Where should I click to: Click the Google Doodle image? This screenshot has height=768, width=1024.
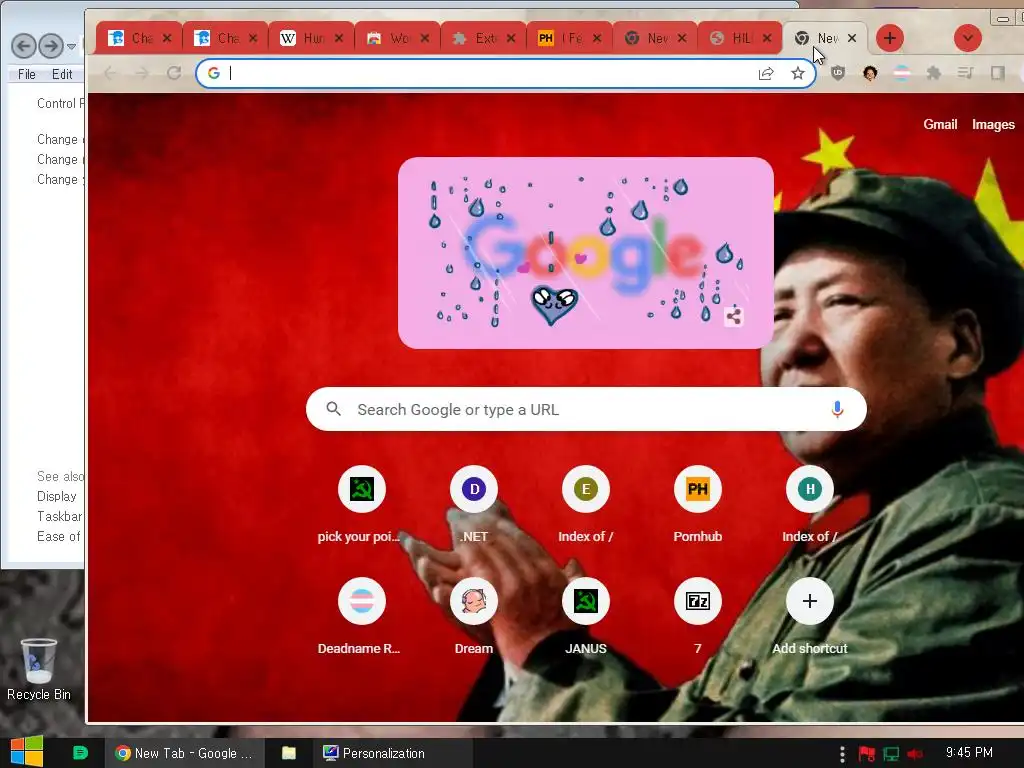(x=586, y=253)
